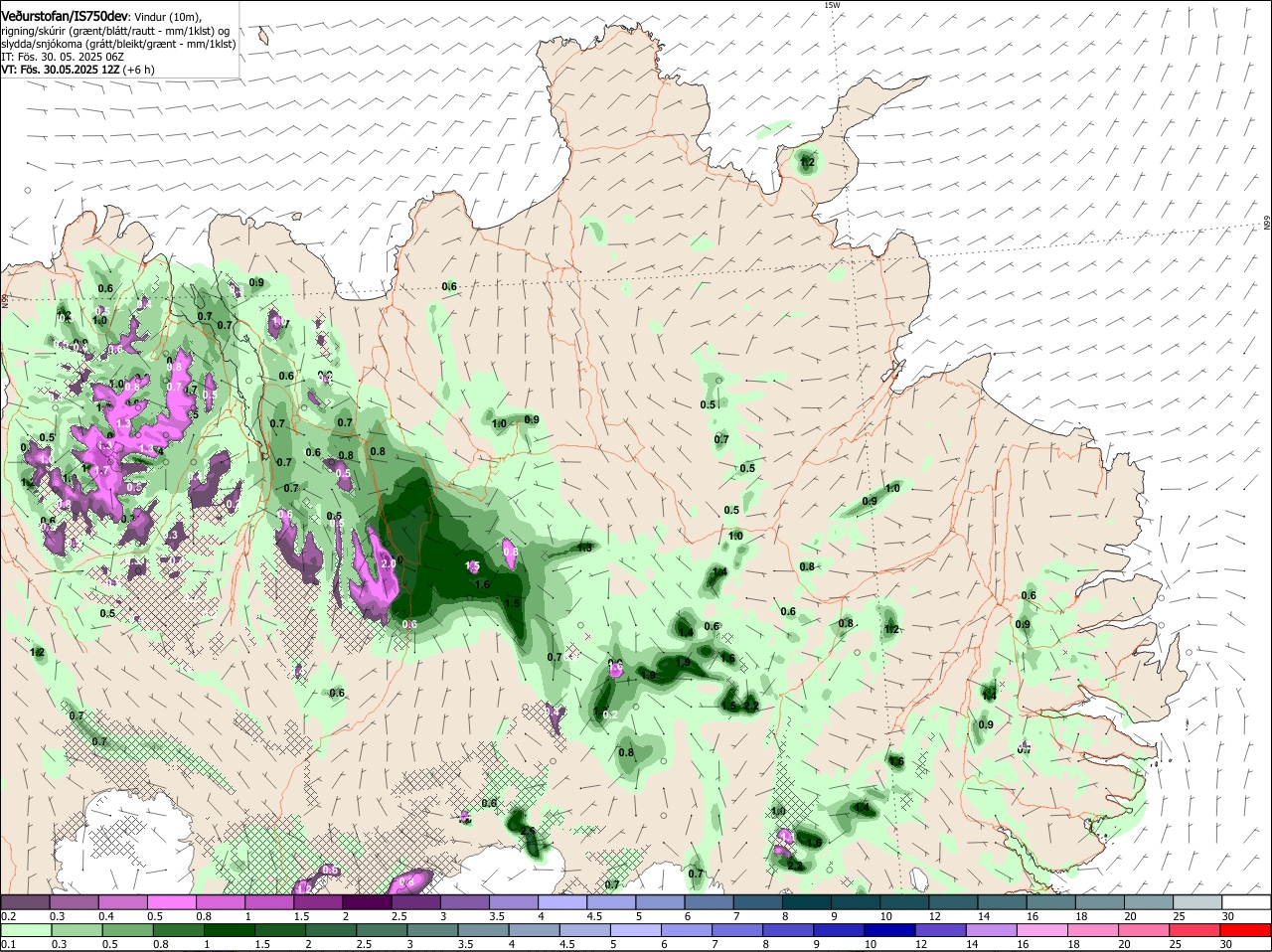
Task: Pick upper legend swatch between 12 and 14
Action: 953,902
